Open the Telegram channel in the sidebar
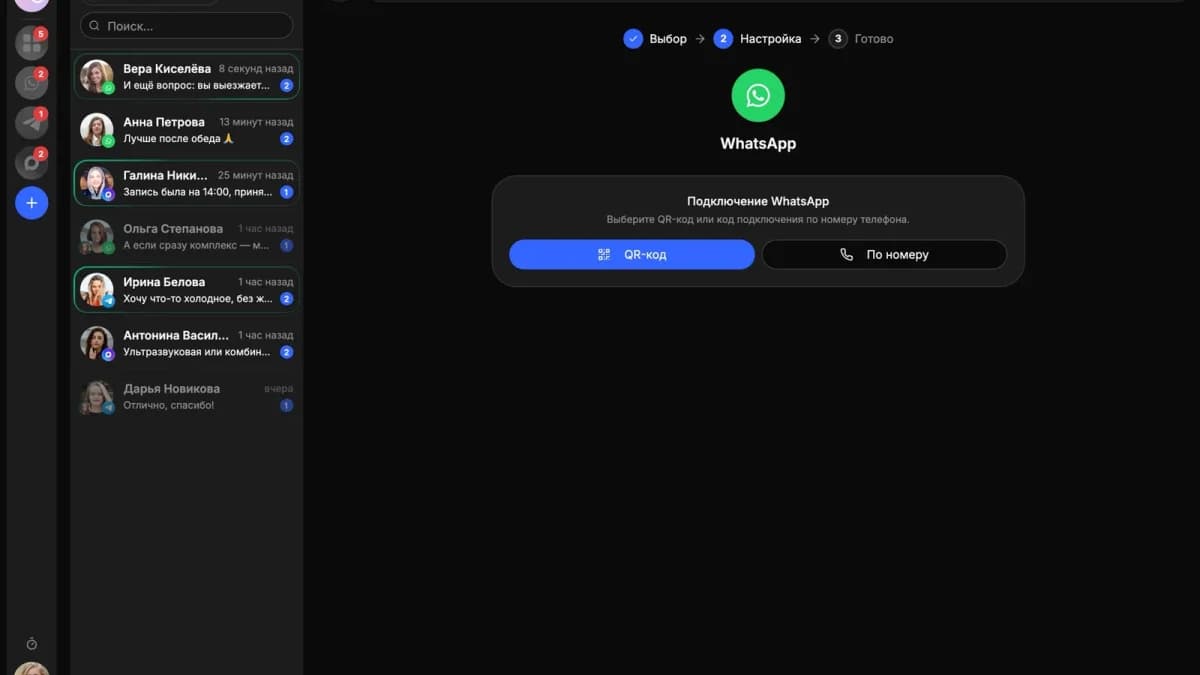Viewport: 1200px width, 675px height. pyautogui.click(x=31, y=122)
